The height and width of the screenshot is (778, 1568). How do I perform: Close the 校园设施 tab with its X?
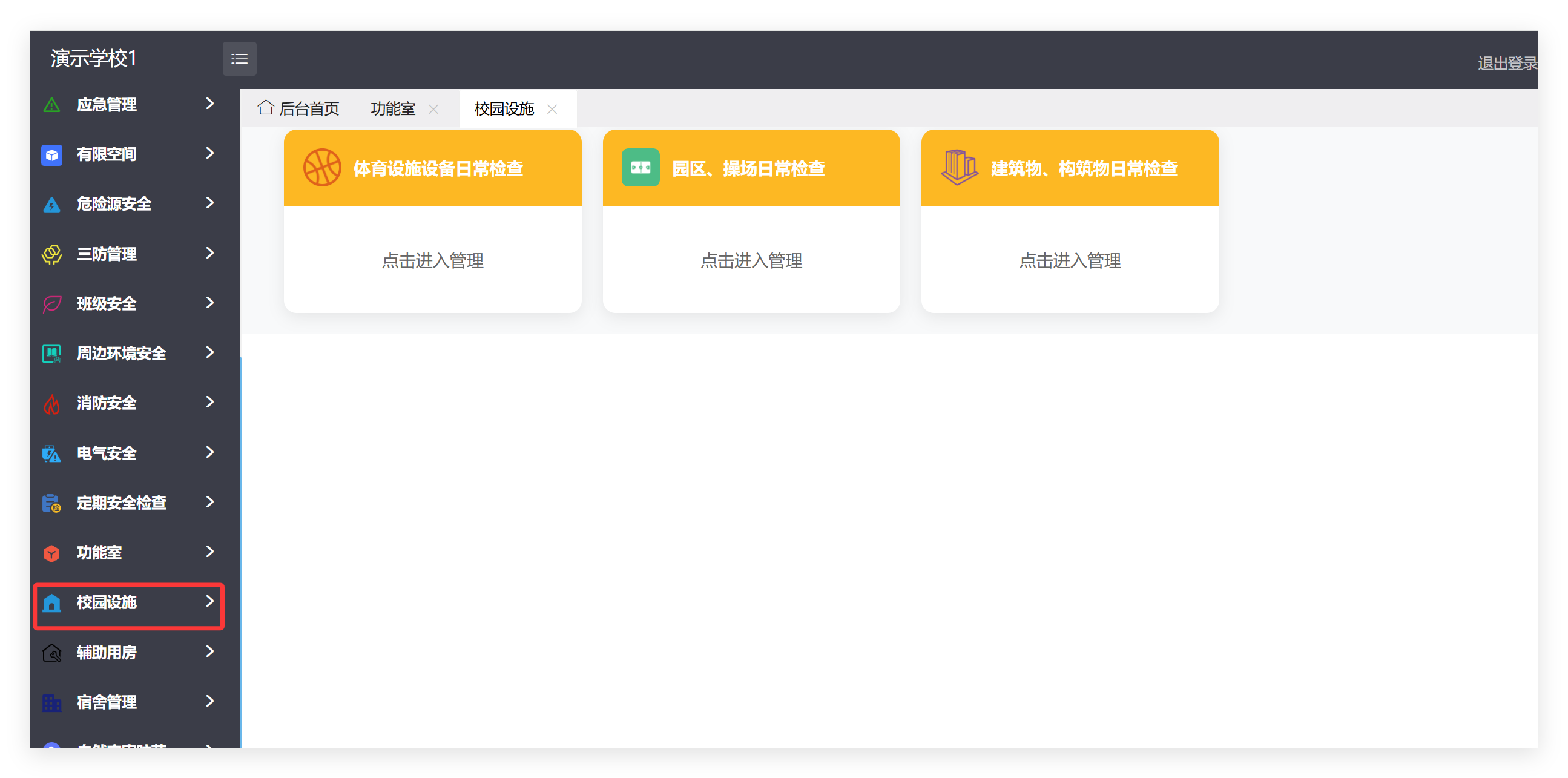pos(552,110)
